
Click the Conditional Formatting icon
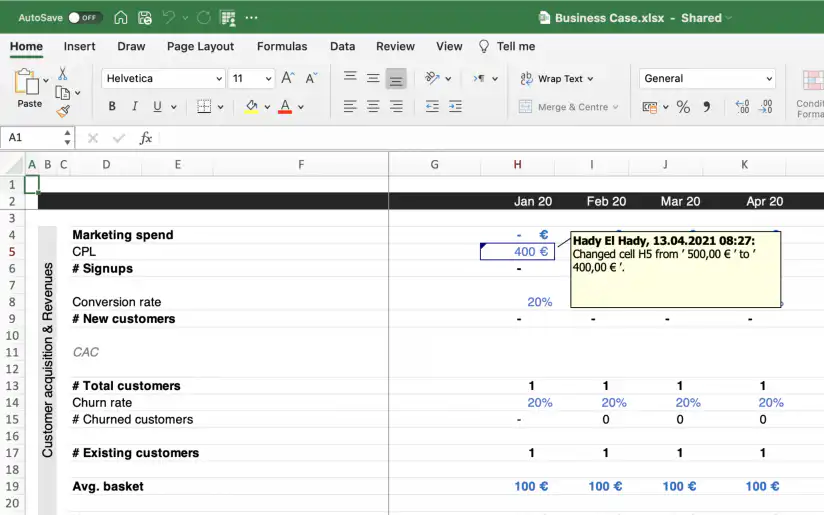click(812, 81)
